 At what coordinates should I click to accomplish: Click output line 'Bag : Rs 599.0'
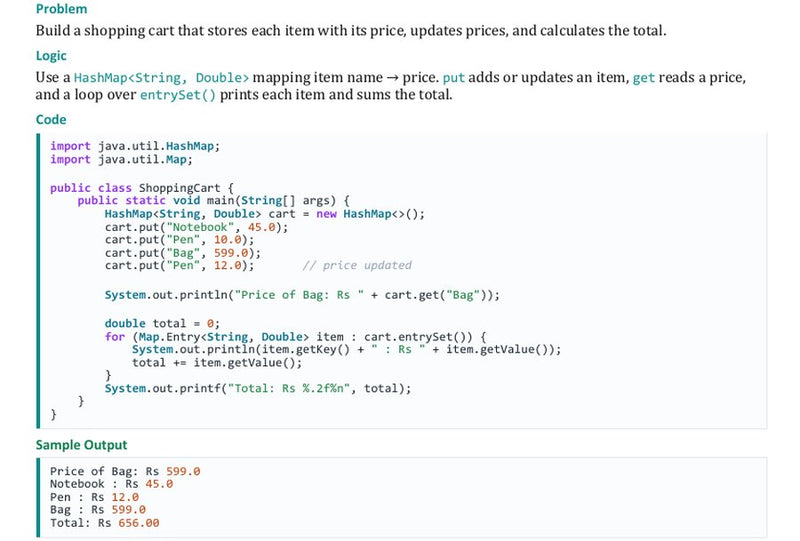coord(97,510)
